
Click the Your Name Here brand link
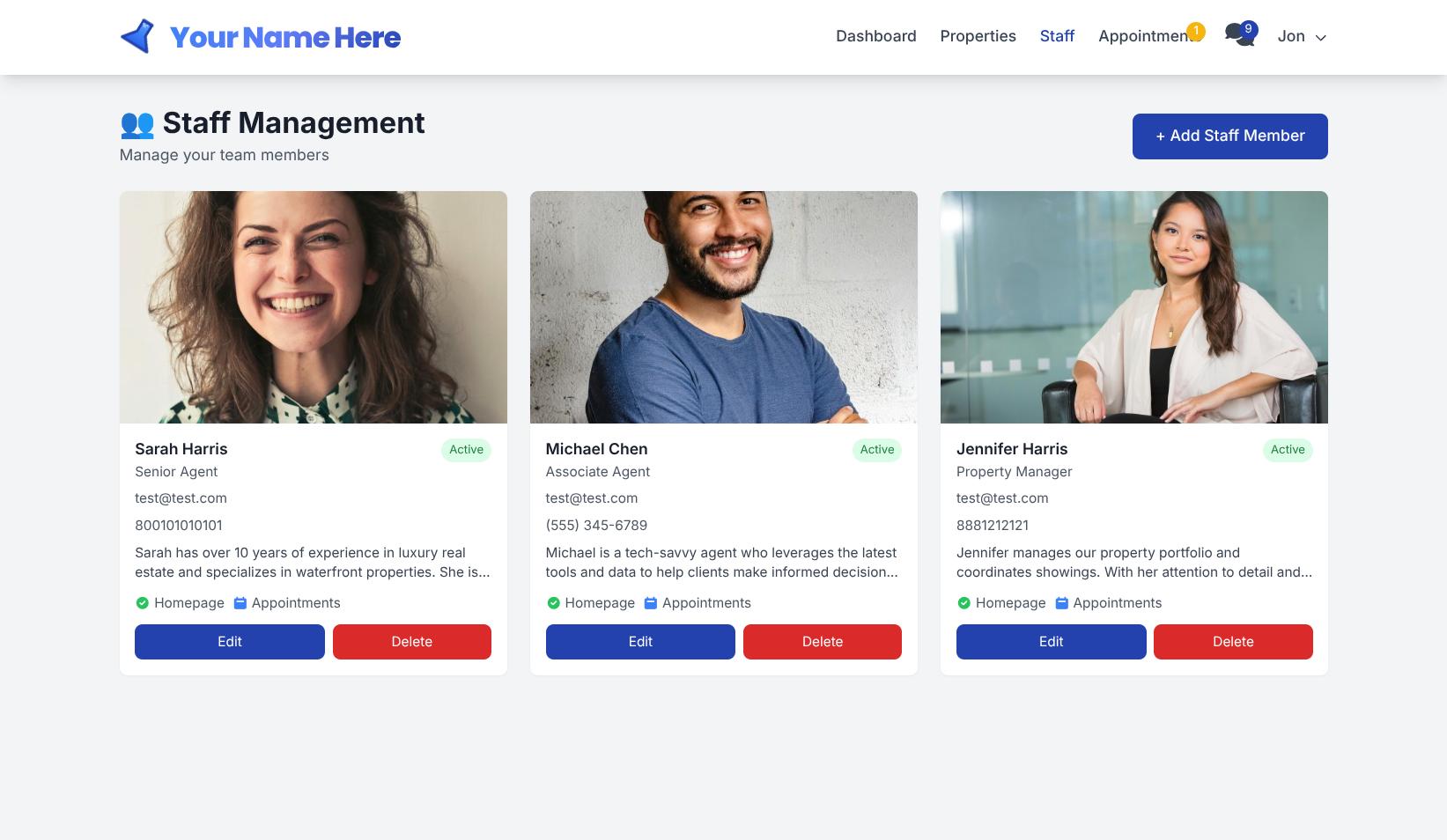(x=285, y=37)
